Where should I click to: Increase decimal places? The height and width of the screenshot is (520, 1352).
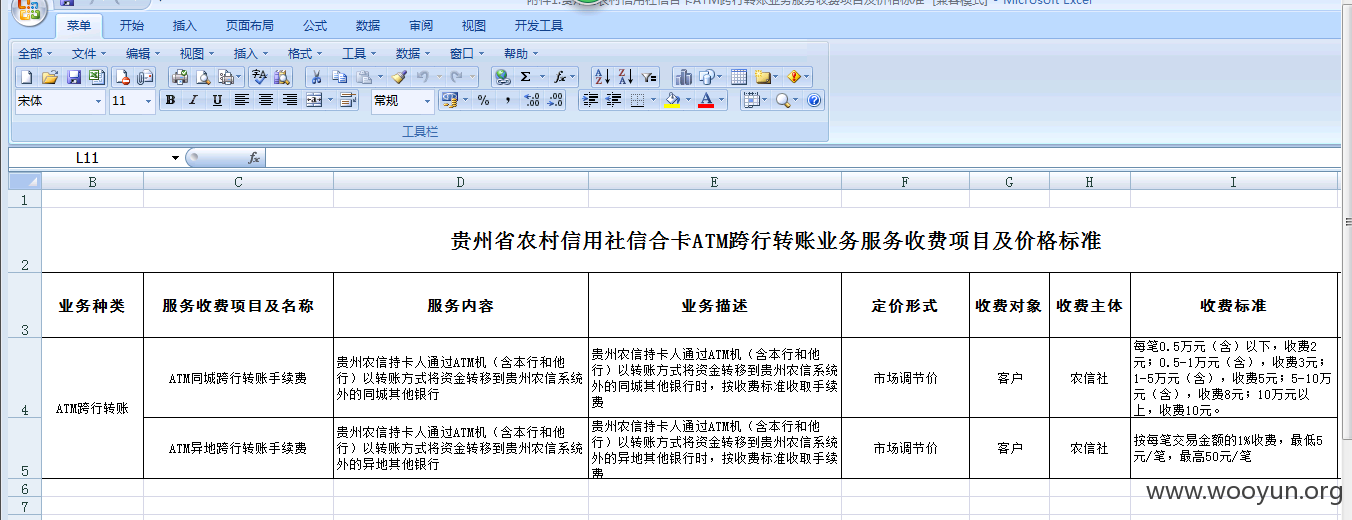tap(532, 100)
